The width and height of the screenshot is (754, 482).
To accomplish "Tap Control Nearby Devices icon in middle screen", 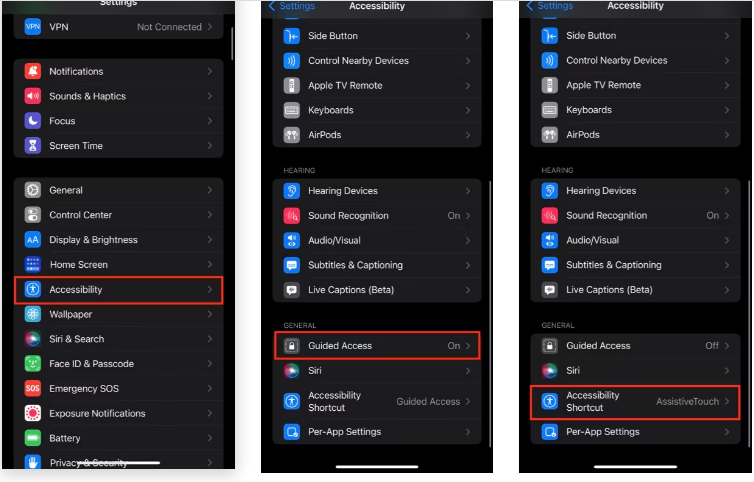I will pos(291,61).
